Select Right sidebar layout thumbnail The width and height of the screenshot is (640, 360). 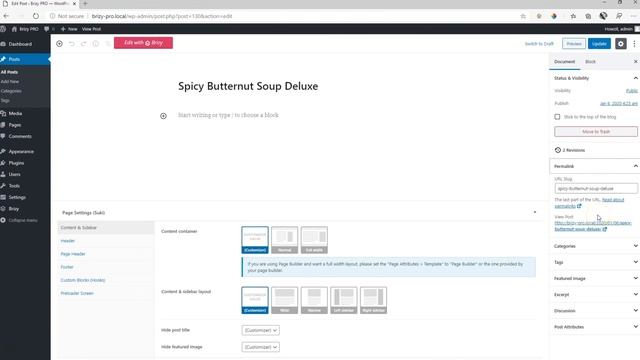(x=373, y=300)
